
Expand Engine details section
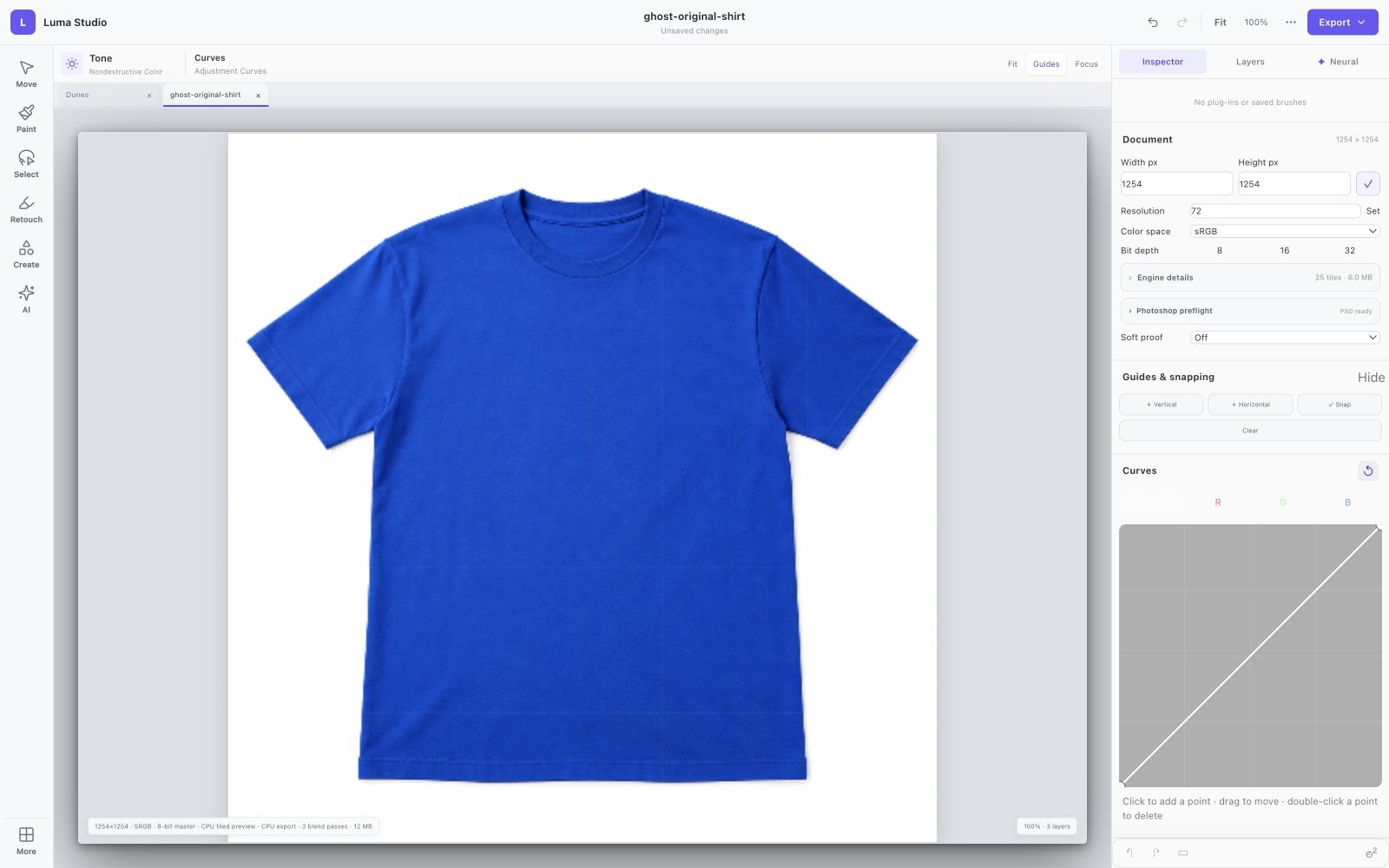pyautogui.click(x=1250, y=278)
